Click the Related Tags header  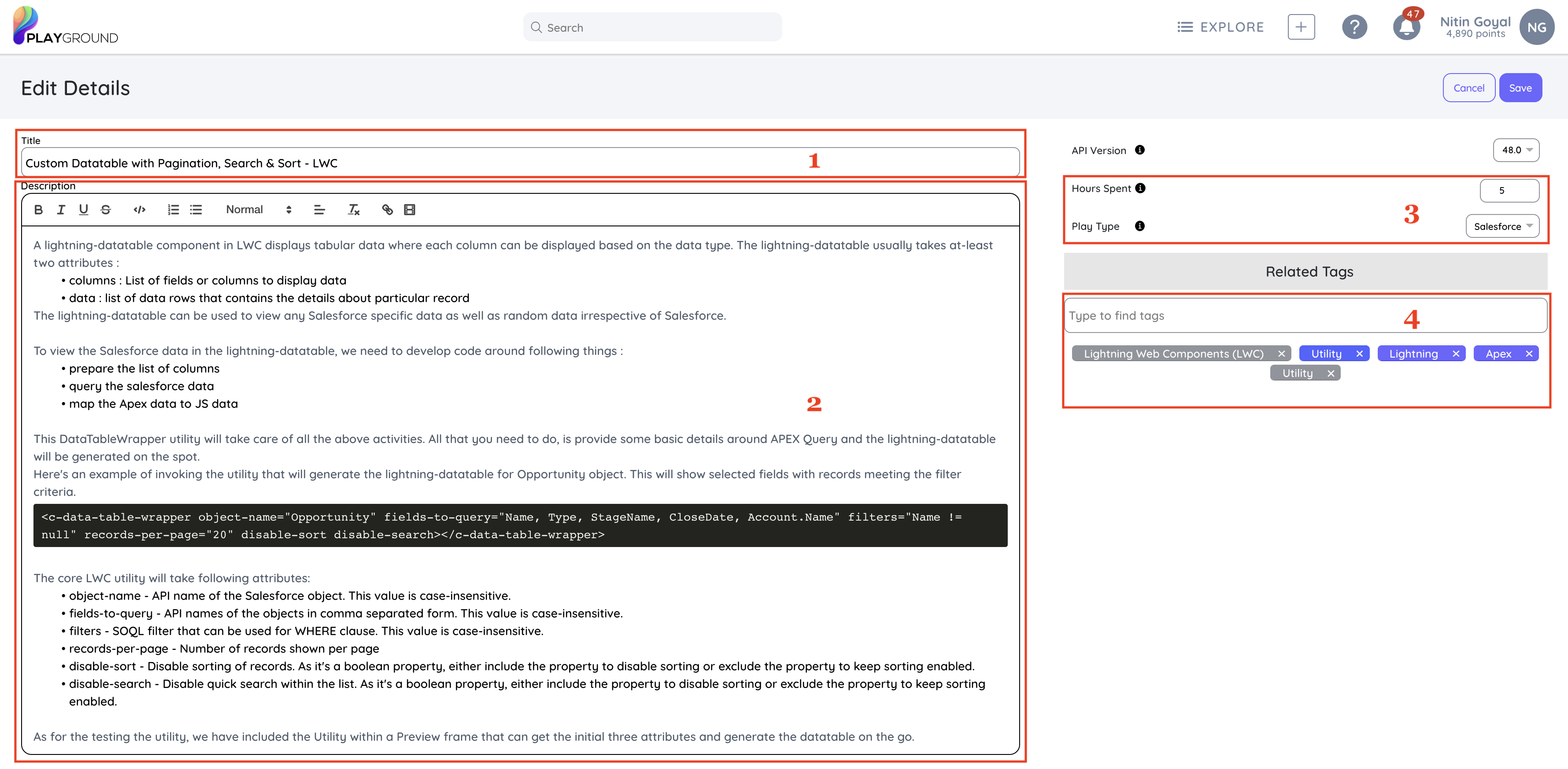click(x=1305, y=272)
